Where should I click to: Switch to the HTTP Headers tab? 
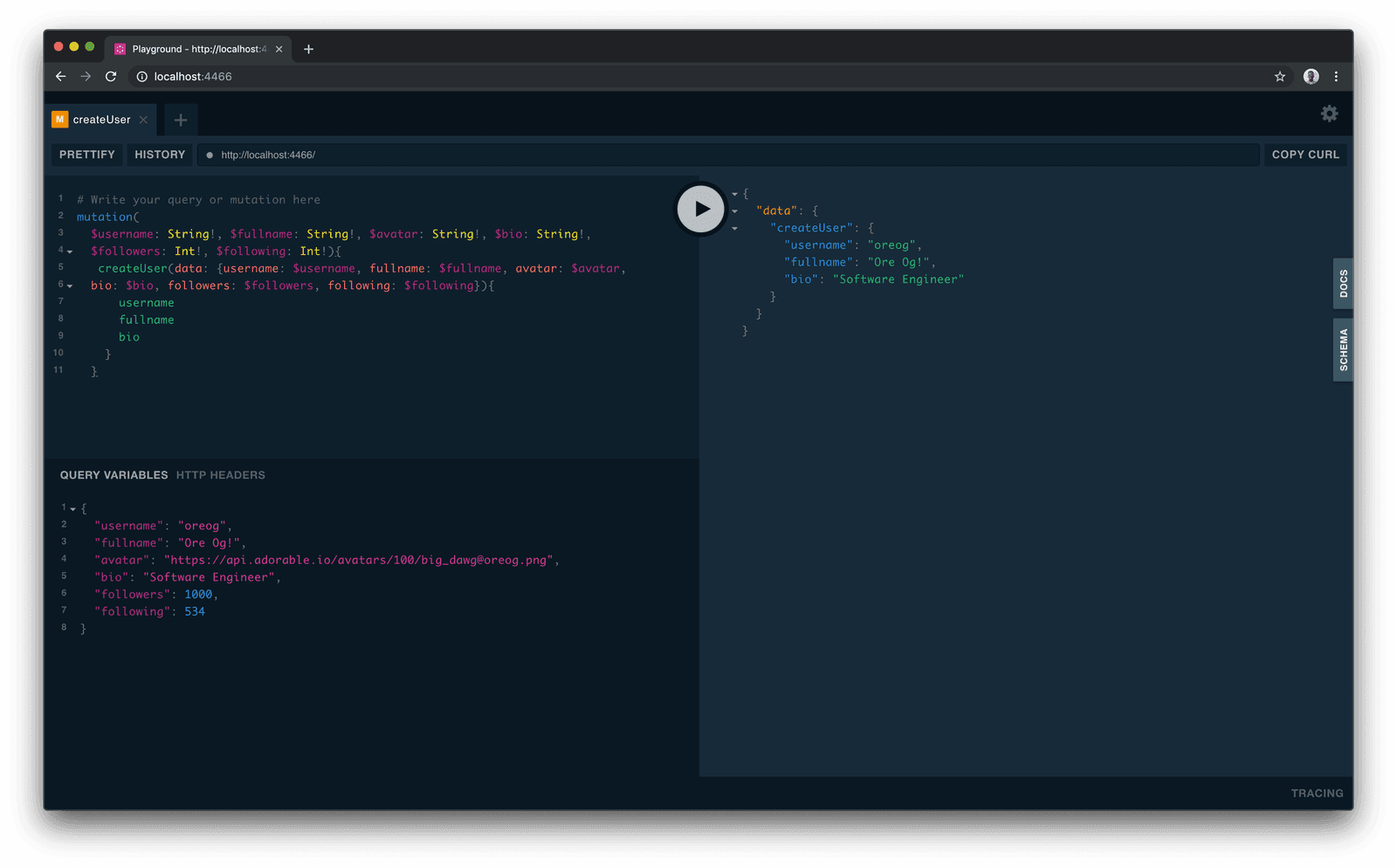pos(220,475)
